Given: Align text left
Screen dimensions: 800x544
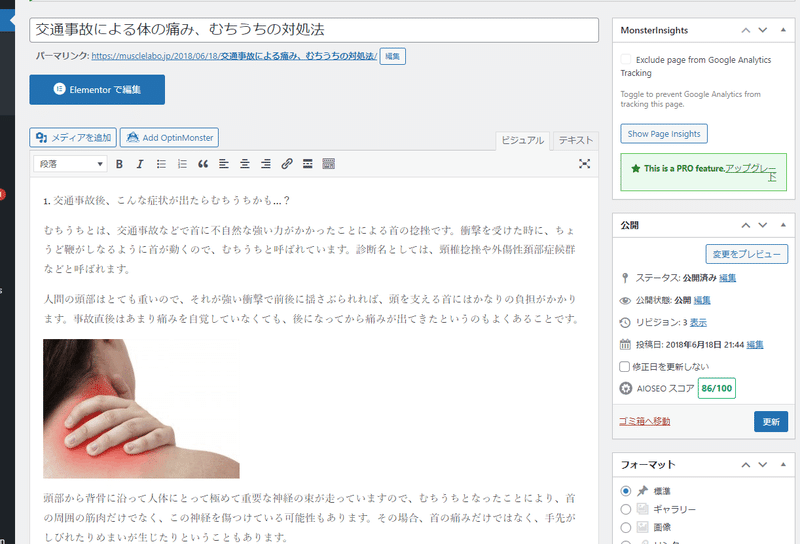Looking at the screenshot, I should click(223, 164).
